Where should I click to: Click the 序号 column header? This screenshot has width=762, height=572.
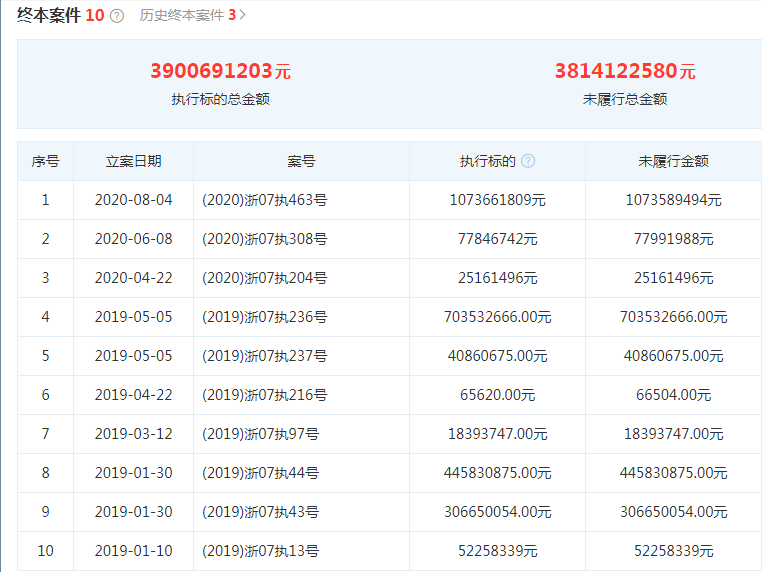[45, 161]
